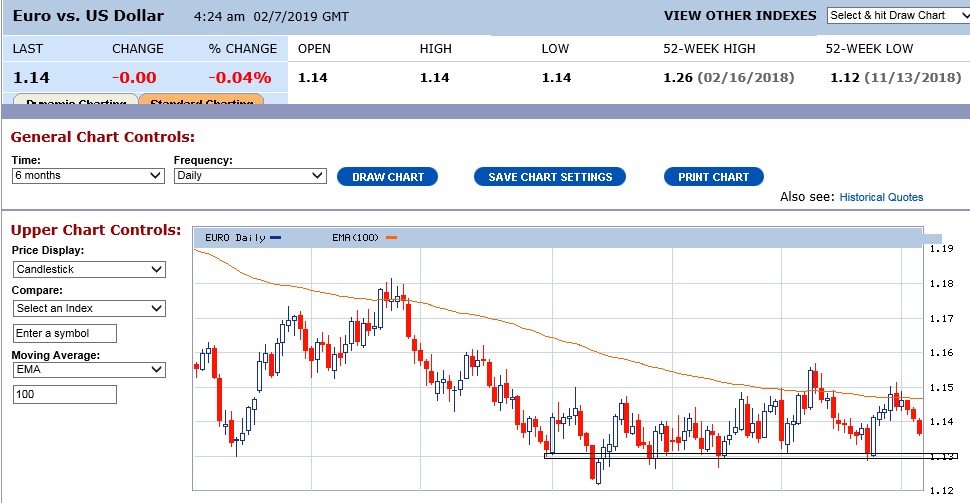Click SAVE CHART SETTINGS button
This screenshot has height=503, width=970.
550,177
